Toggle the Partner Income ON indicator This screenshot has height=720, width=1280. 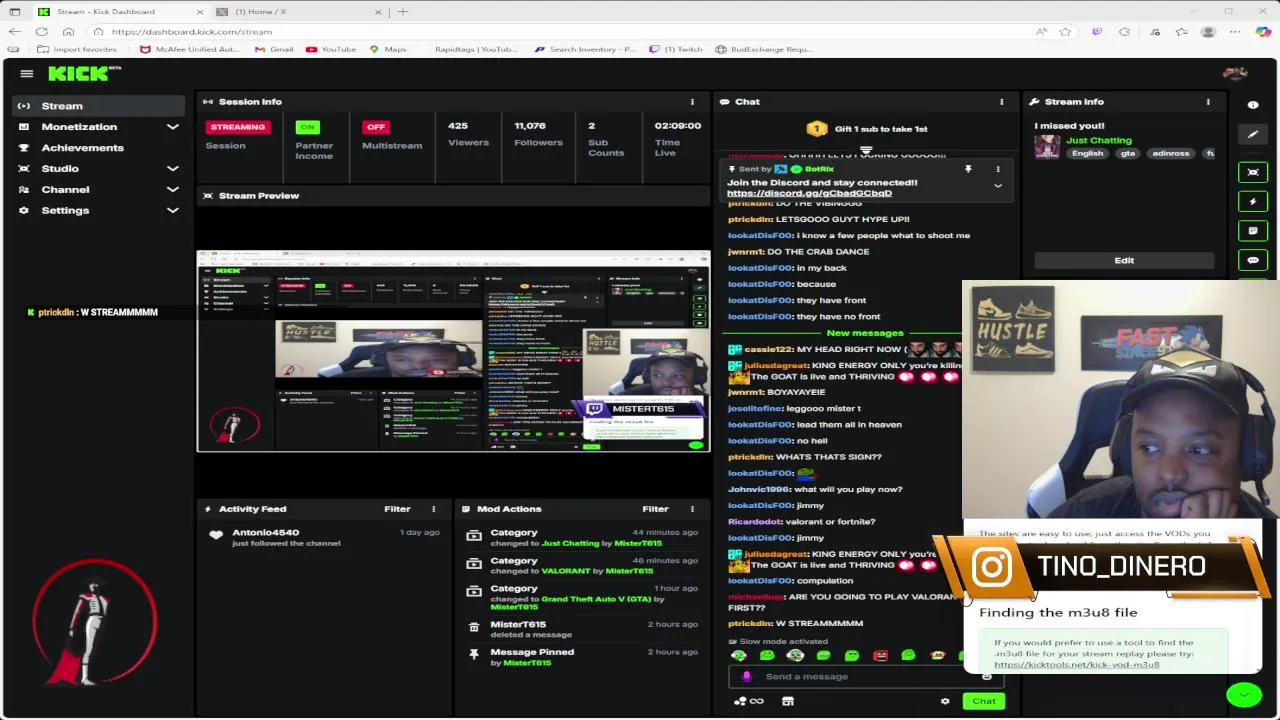click(307, 127)
